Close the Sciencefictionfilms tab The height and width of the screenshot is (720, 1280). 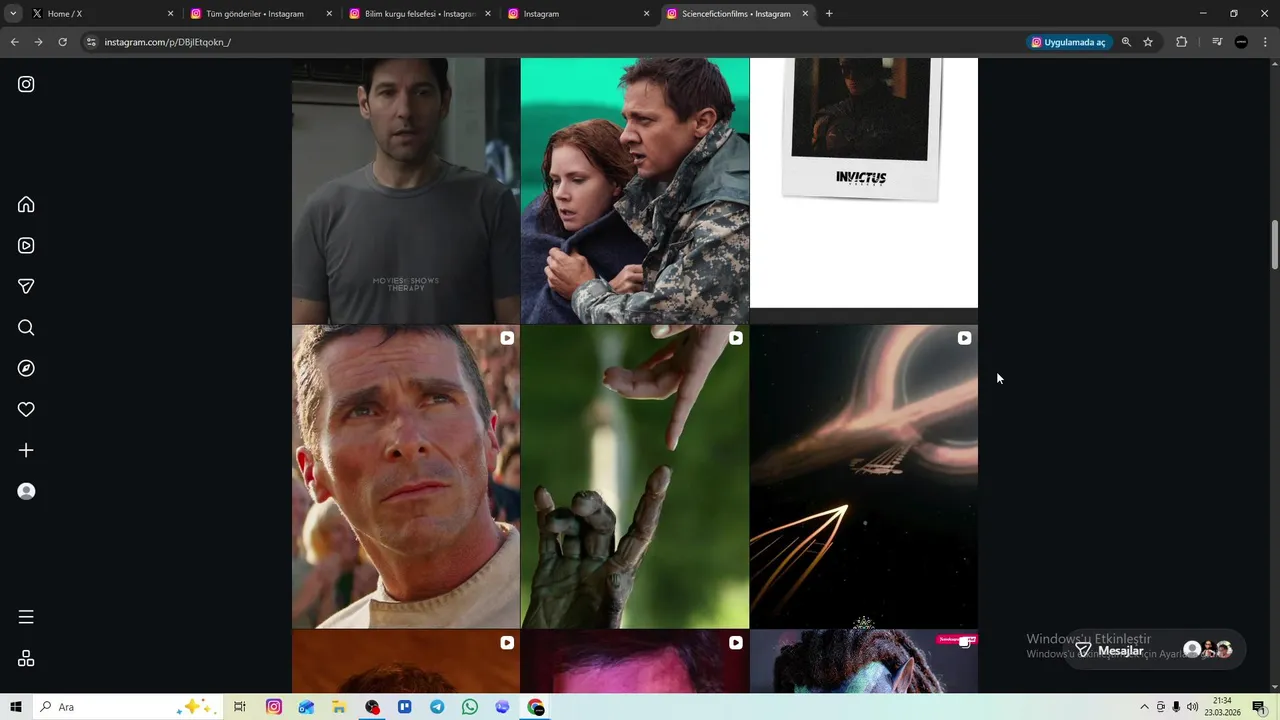pyautogui.click(x=805, y=14)
